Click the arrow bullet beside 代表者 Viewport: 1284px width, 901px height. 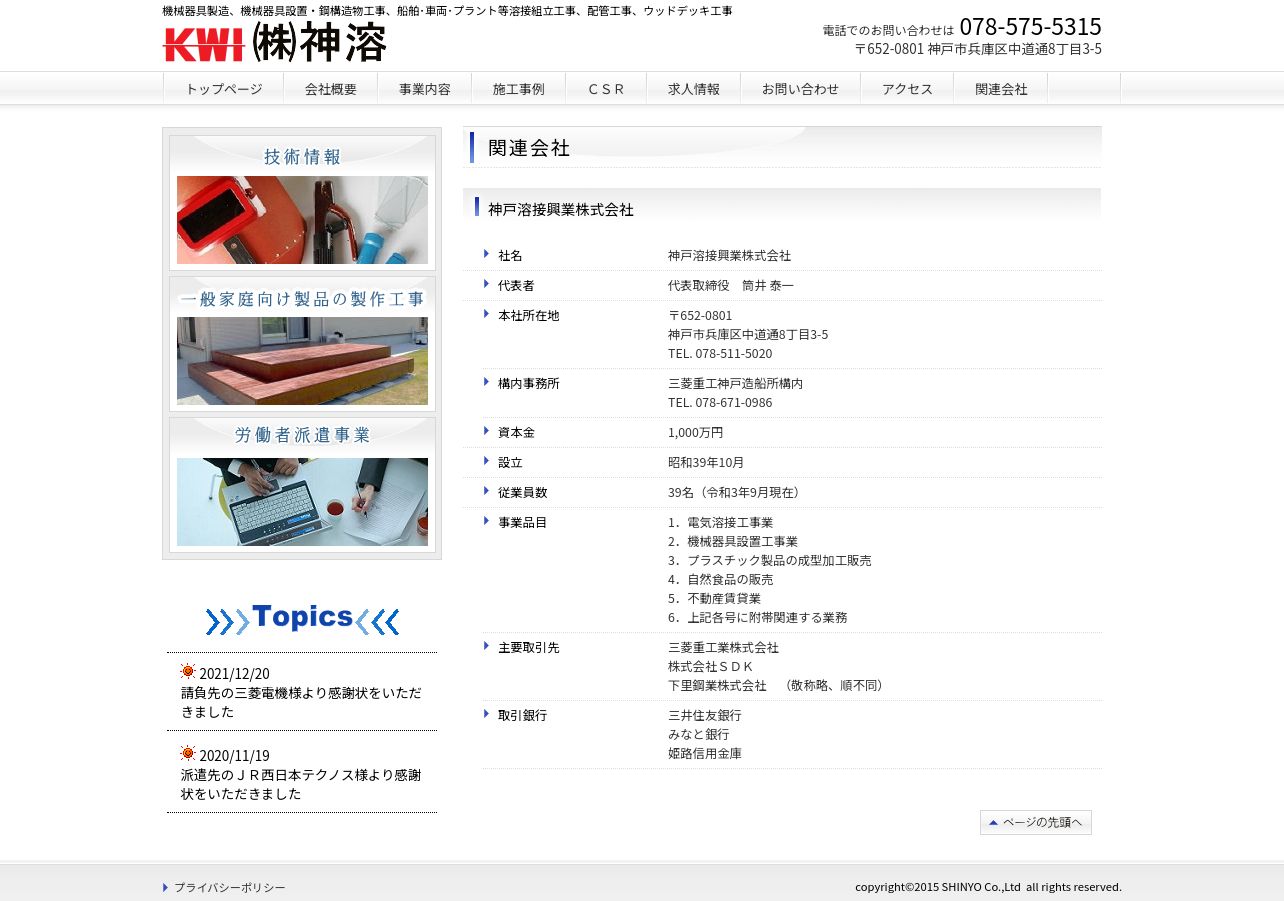(487, 284)
